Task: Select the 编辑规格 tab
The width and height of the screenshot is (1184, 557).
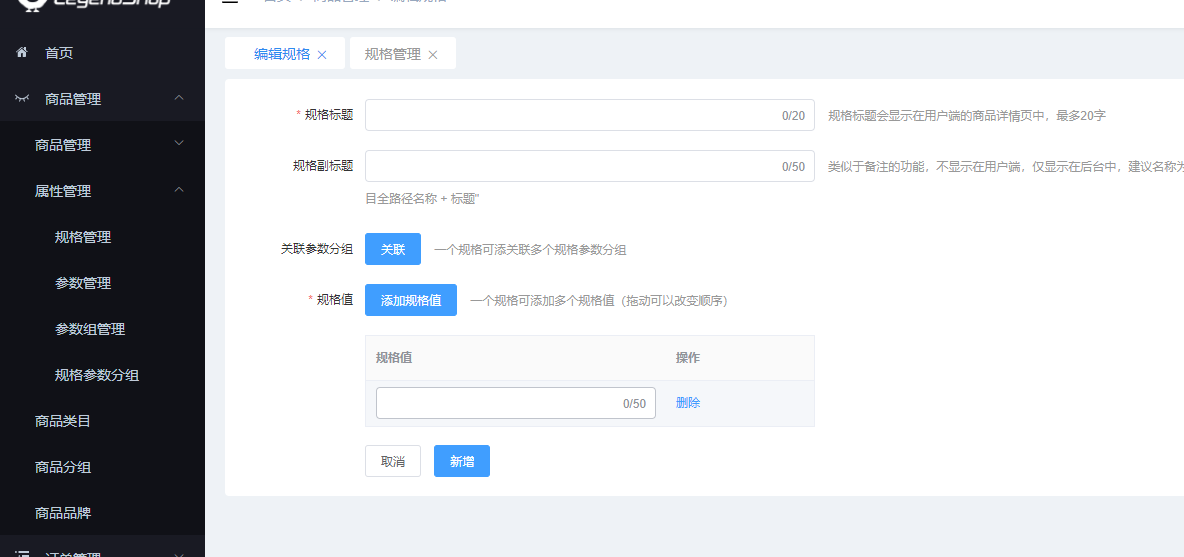Action: coord(281,54)
